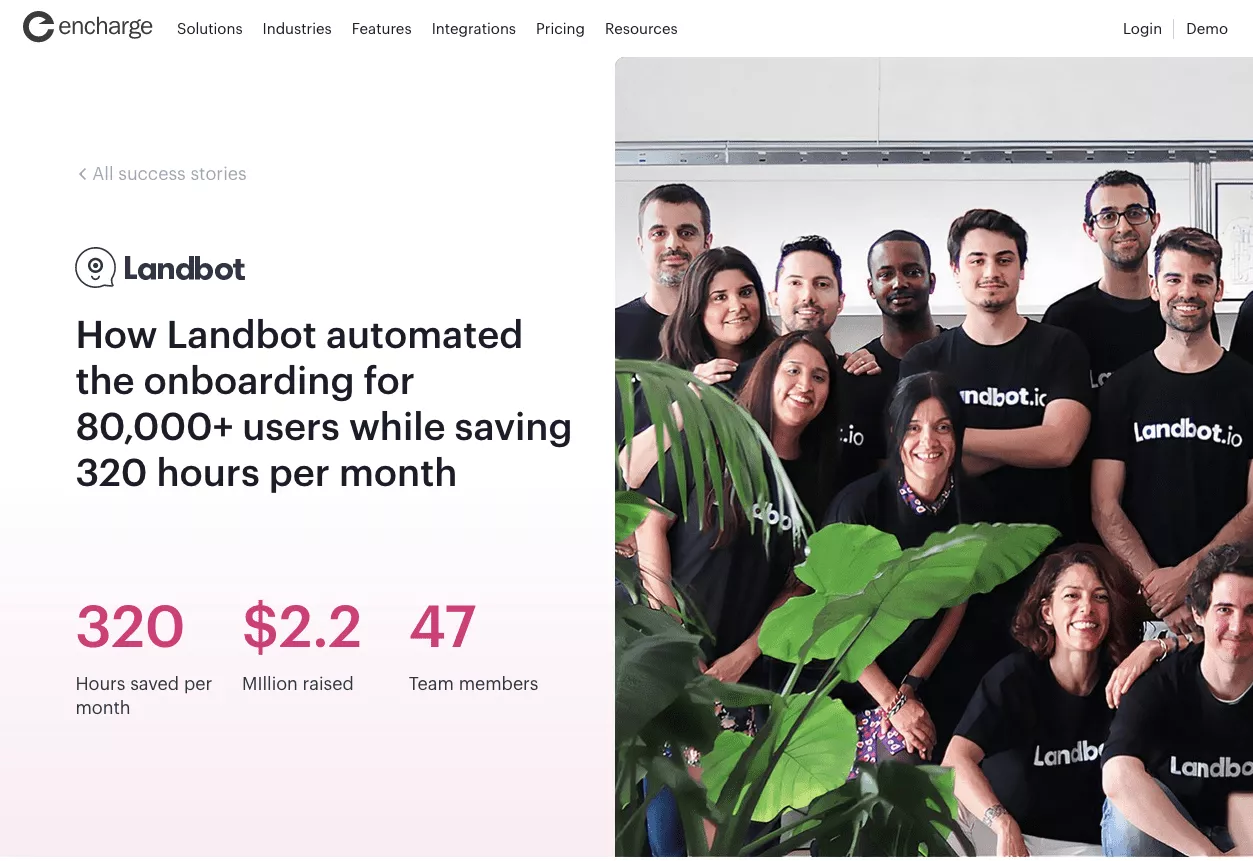The height and width of the screenshot is (861, 1253).
Task: Go to the Integrations page
Action: pyautogui.click(x=474, y=29)
